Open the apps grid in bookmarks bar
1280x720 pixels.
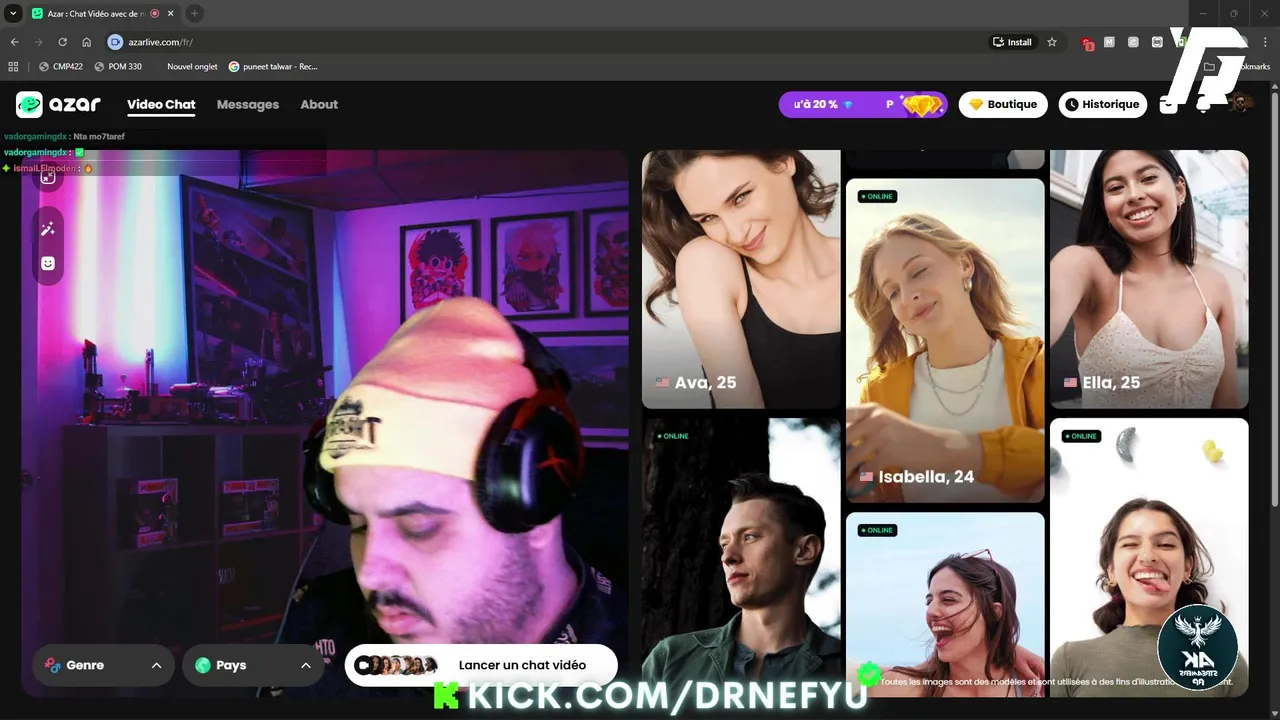[13, 67]
